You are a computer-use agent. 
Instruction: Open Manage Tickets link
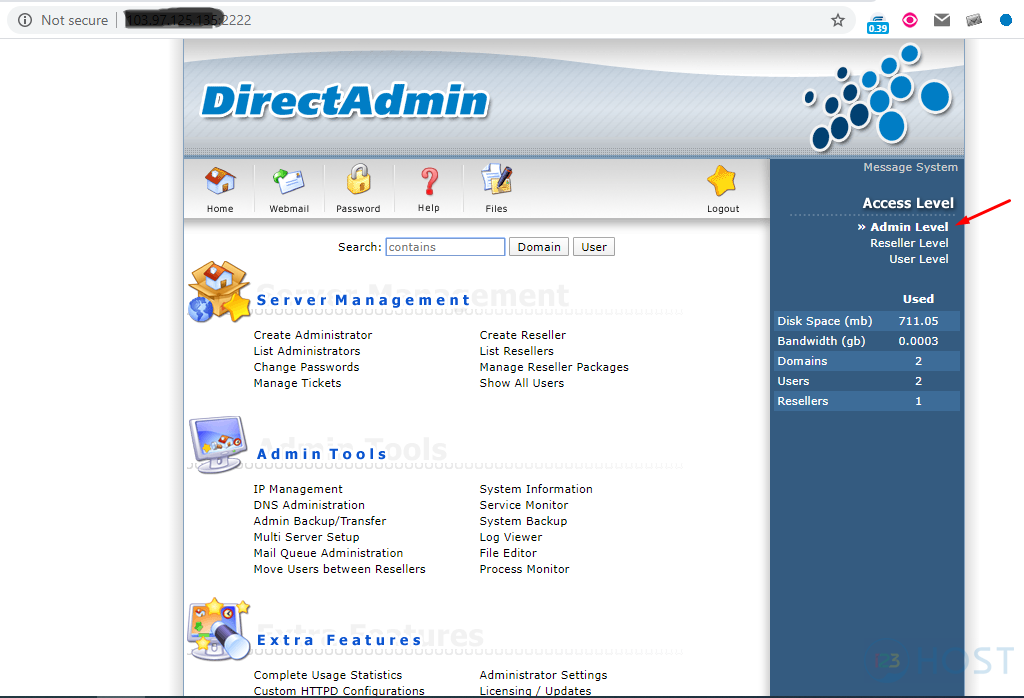pyautogui.click(x=297, y=383)
